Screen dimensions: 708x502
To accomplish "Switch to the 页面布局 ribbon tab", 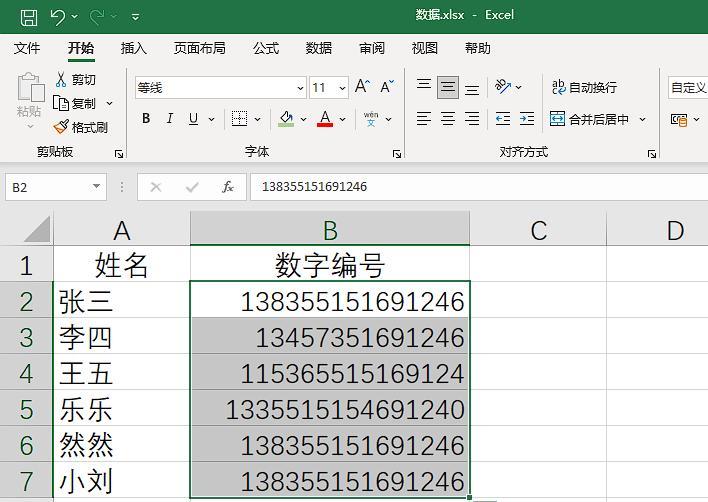I will click(x=200, y=48).
